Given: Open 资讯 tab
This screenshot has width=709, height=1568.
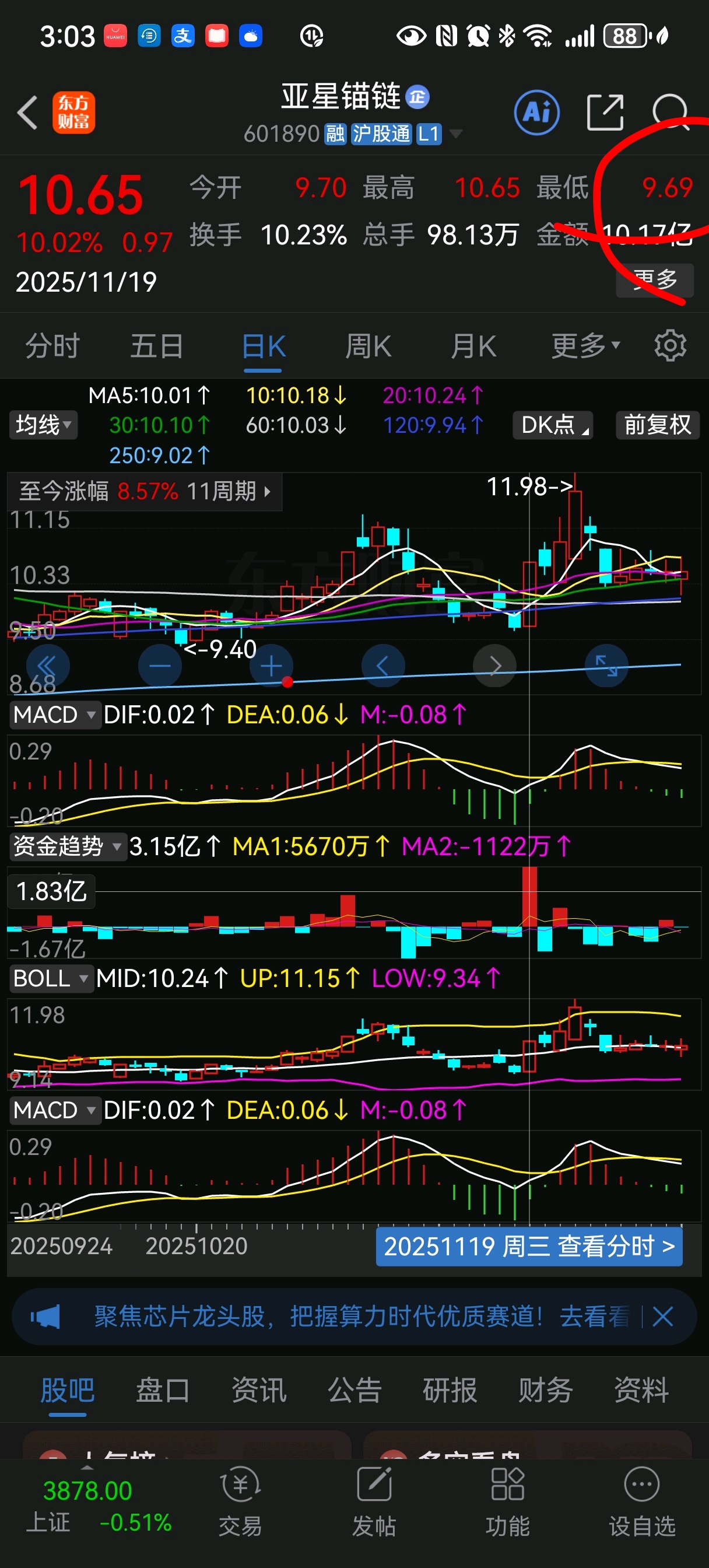Looking at the screenshot, I should coord(259,1390).
